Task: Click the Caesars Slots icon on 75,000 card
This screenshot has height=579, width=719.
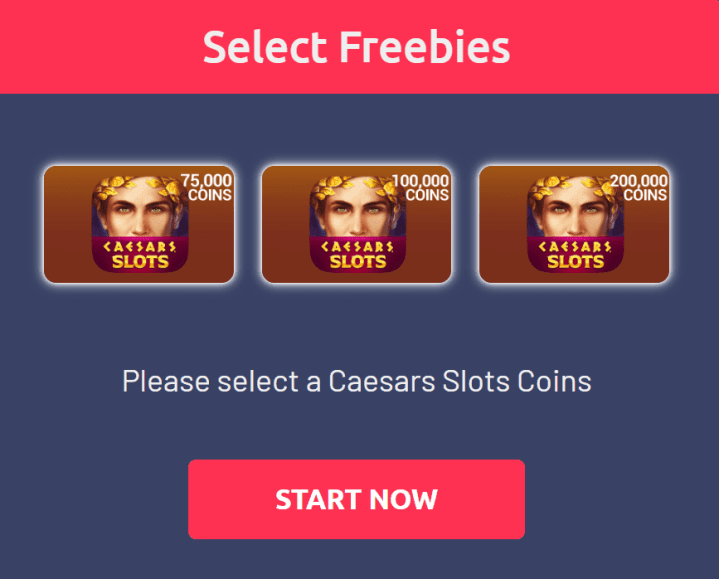Action: point(140,224)
